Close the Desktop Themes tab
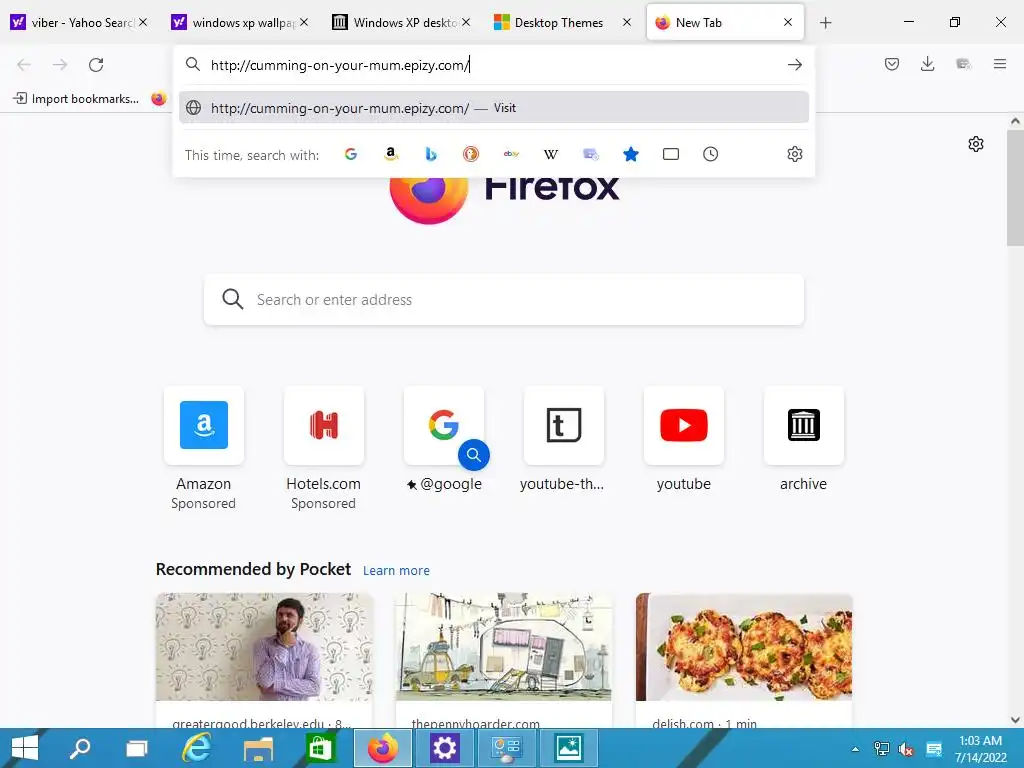The image size is (1024, 768). click(x=626, y=22)
